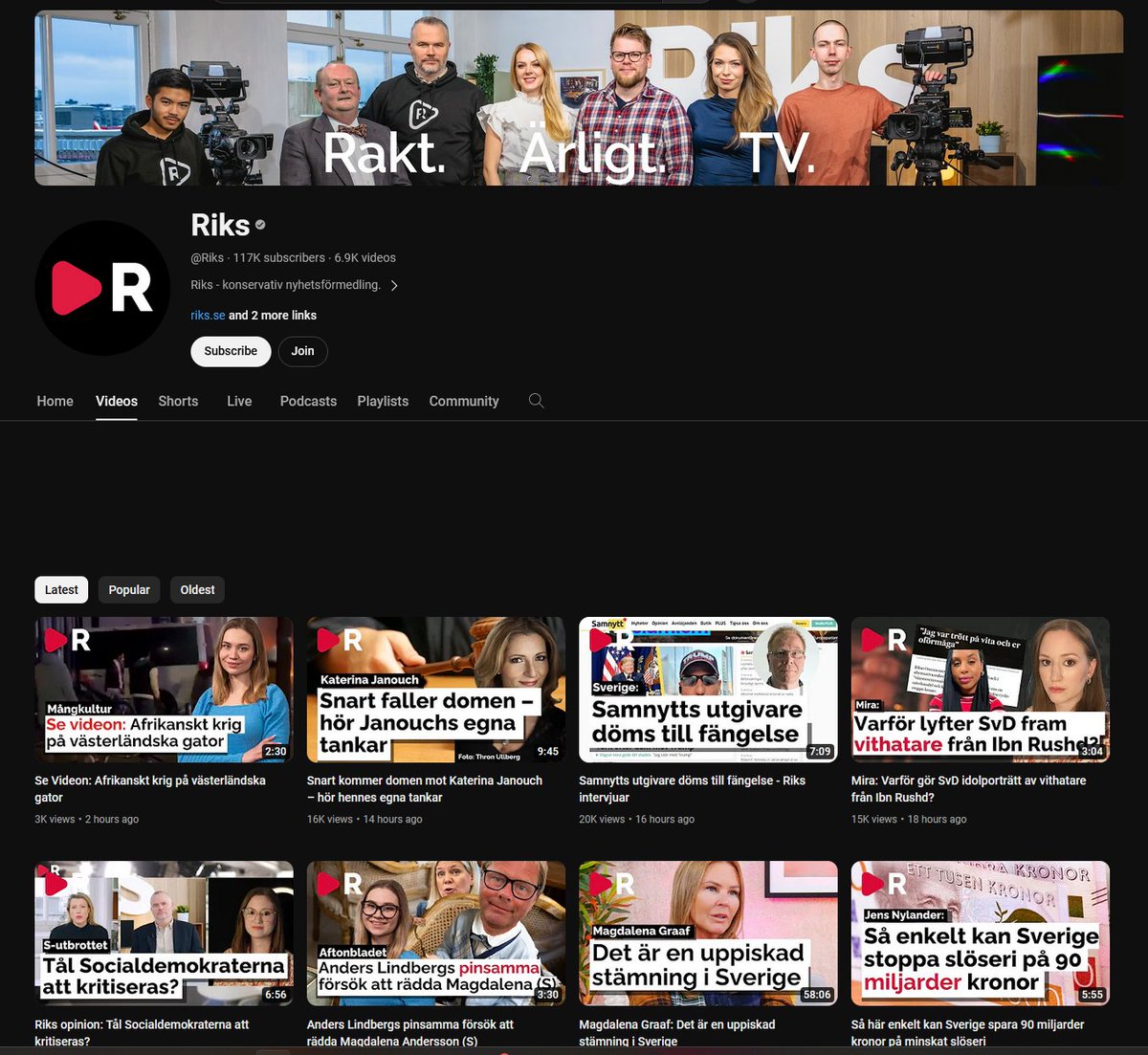Viewport: 1148px width, 1055px height.
Task: Click the 58:06 duration badge
Action: pos(817,995)
